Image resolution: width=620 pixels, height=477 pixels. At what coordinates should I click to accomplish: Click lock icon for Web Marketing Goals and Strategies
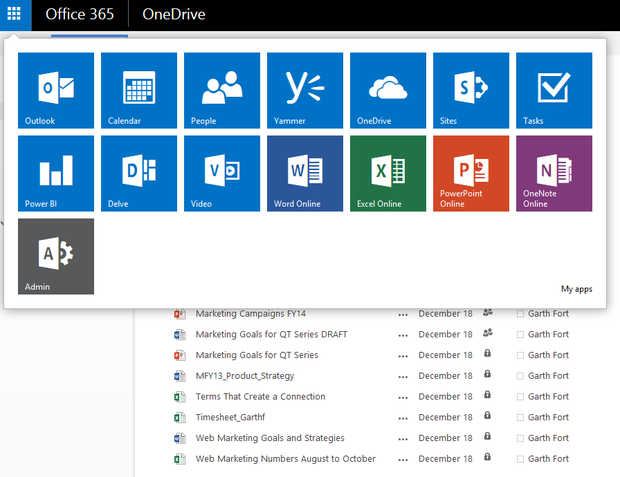[x=488, y=436]
